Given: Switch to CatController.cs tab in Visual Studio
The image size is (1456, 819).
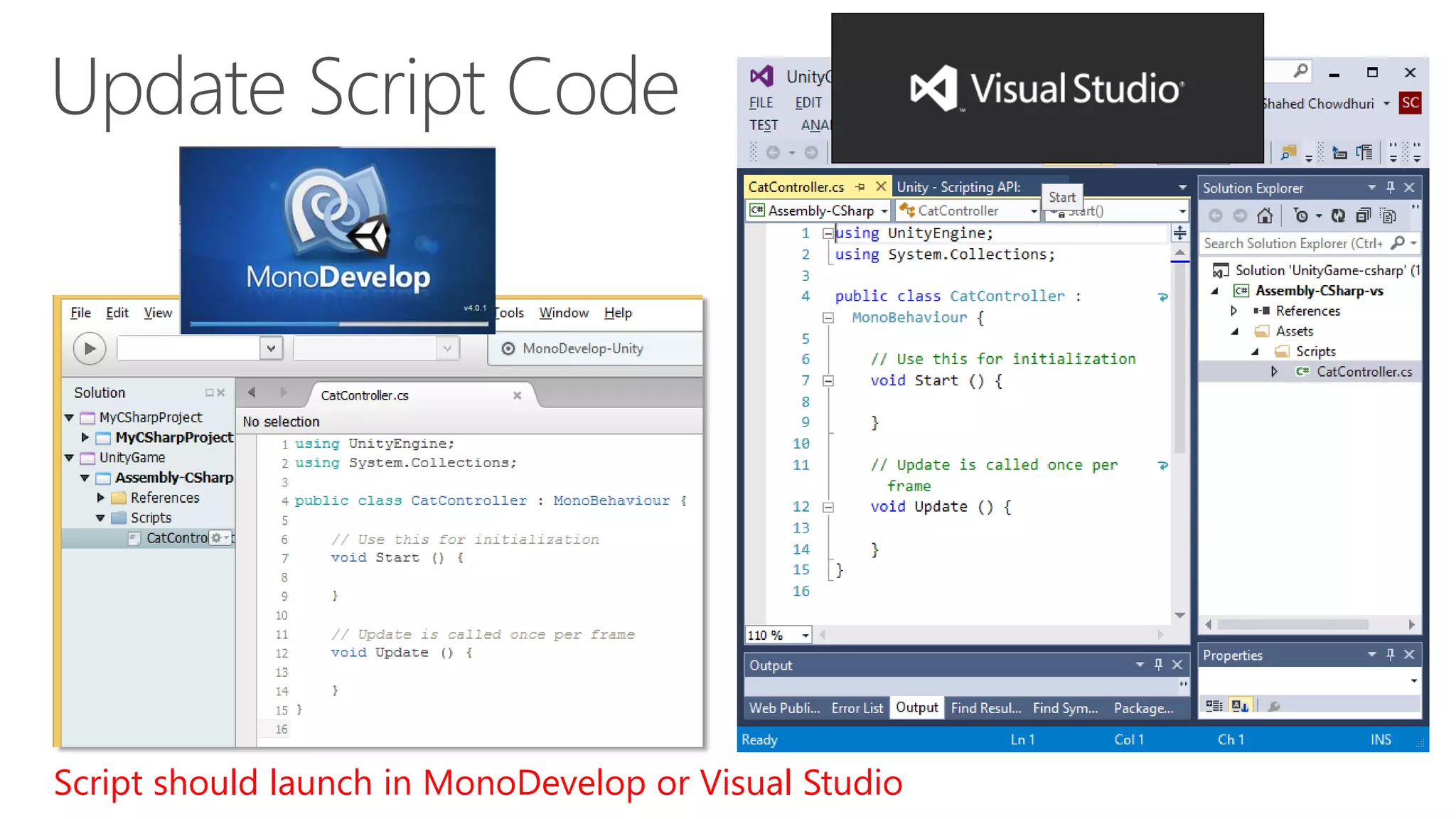Looking at the screenshot, I should [796, 187].
